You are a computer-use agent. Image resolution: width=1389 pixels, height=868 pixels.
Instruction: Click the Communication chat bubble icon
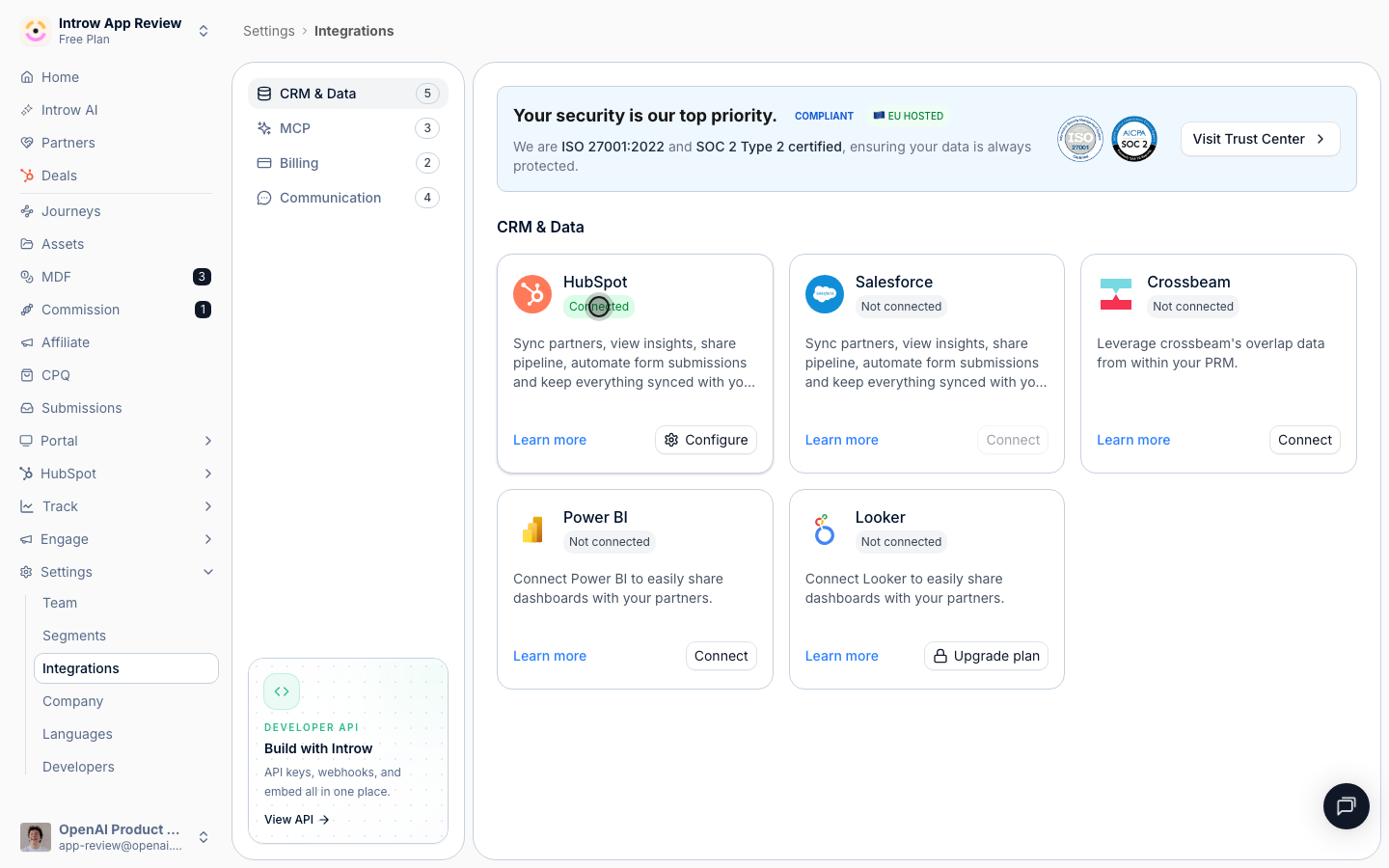(x=264, y=198)
